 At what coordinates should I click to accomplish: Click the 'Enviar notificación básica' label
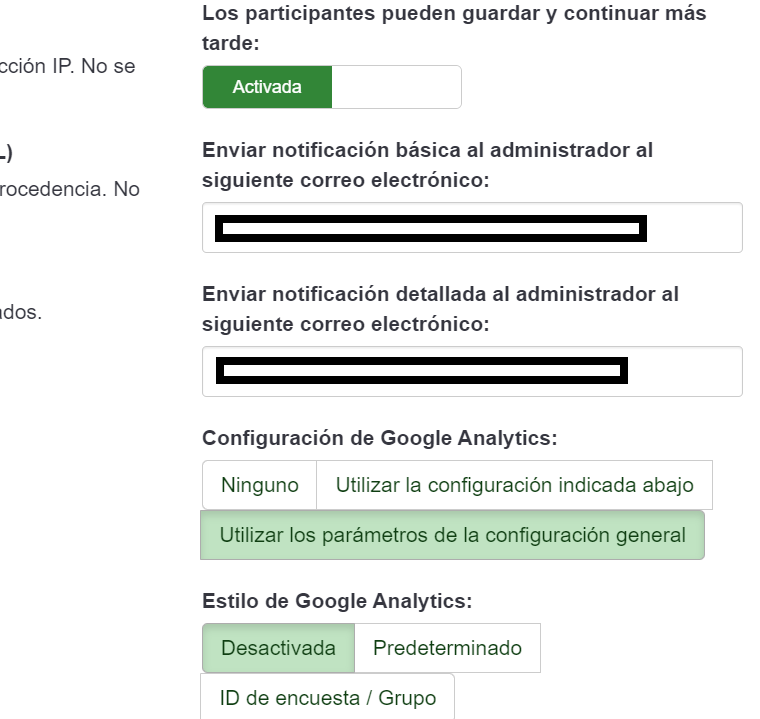pos(427,165)
